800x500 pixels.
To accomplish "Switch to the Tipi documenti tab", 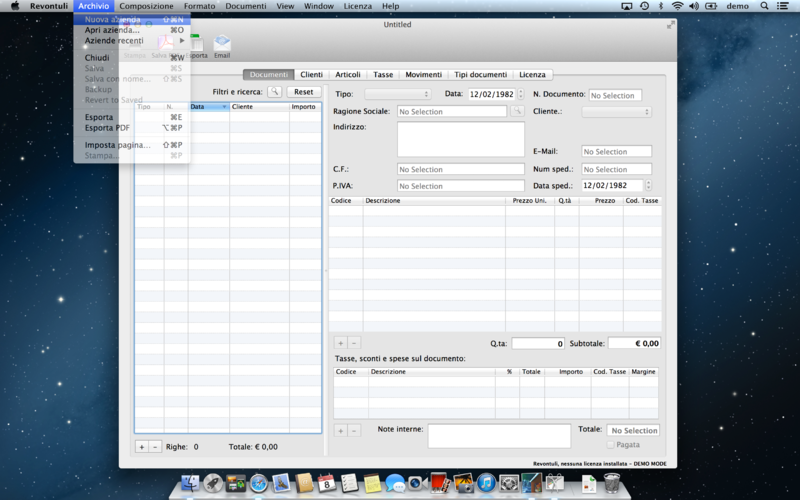I will pos(481,74).
